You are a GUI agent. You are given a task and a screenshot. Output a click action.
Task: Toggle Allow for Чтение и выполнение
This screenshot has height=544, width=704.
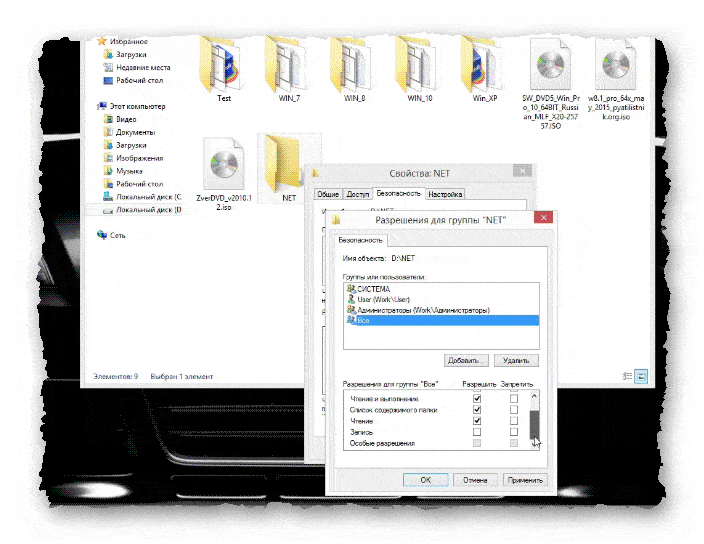[477, 399]
